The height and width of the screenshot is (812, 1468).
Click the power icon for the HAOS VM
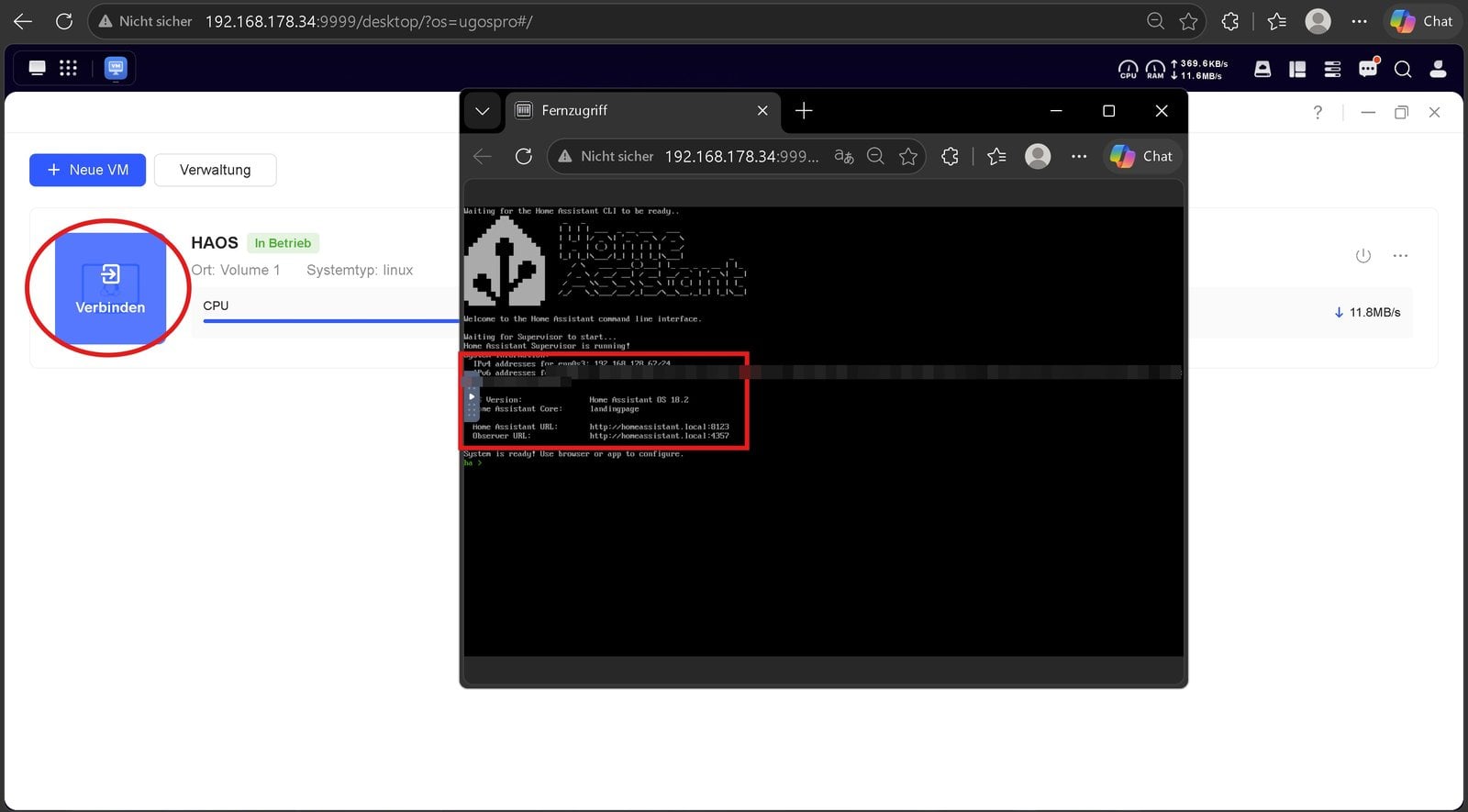[x=1363, y=256]
